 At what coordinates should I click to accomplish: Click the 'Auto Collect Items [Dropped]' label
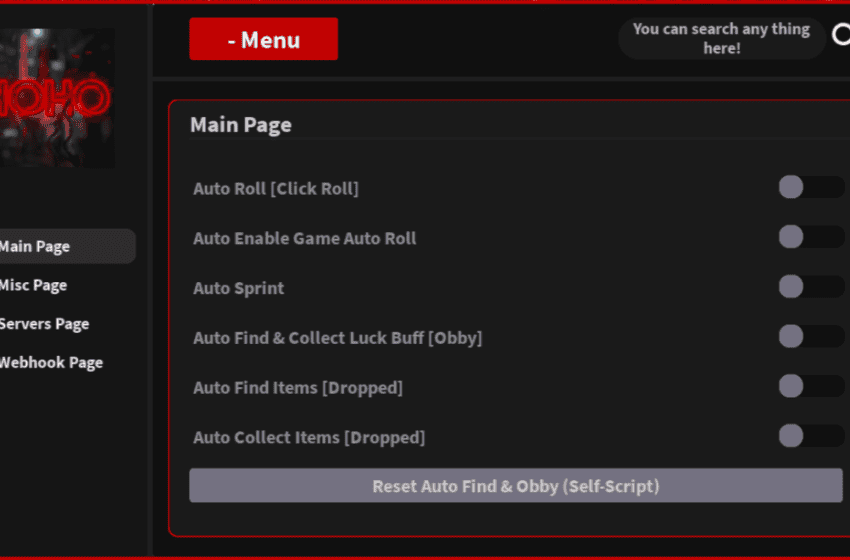309,438
